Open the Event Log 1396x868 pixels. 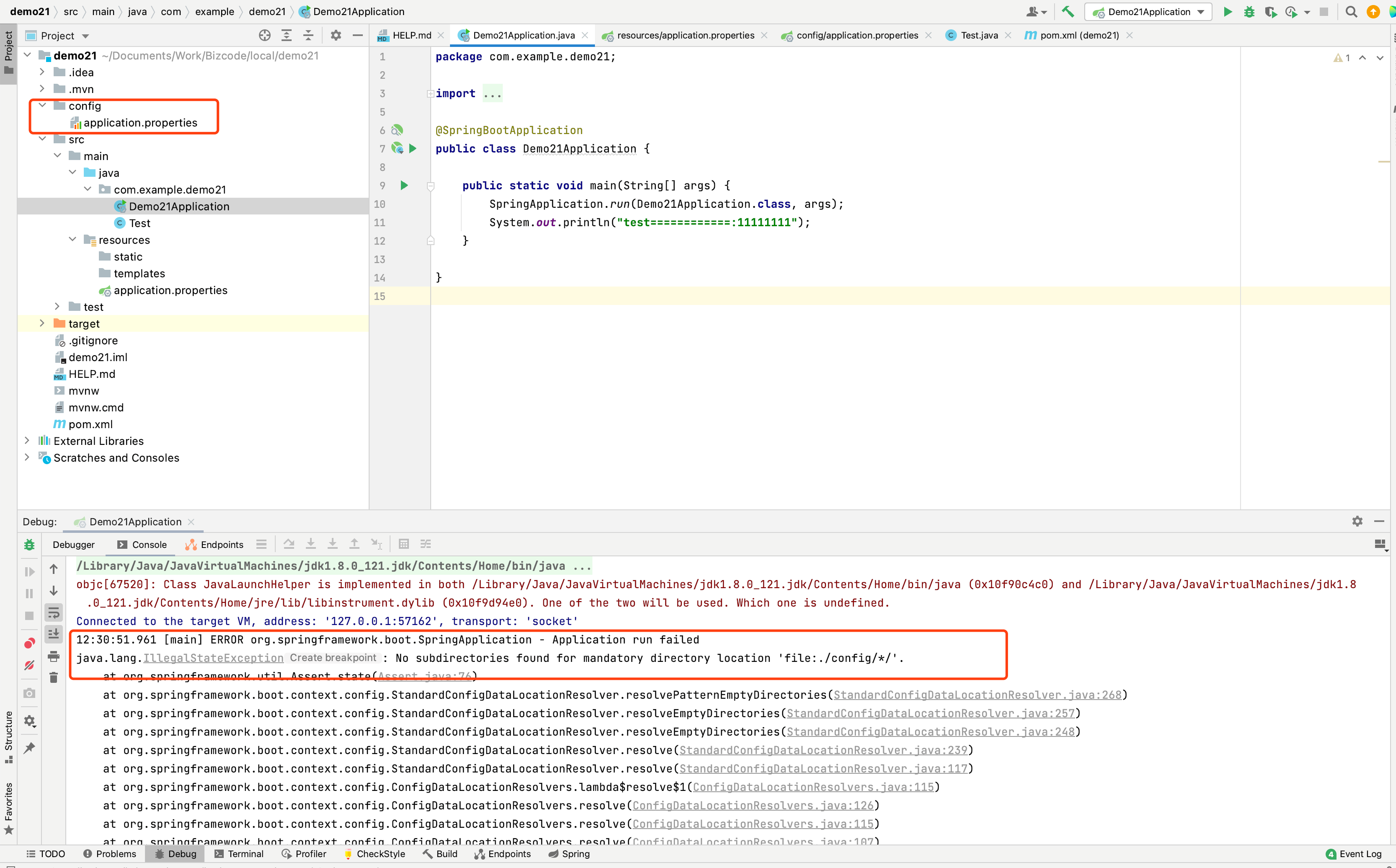[1354, 854]
